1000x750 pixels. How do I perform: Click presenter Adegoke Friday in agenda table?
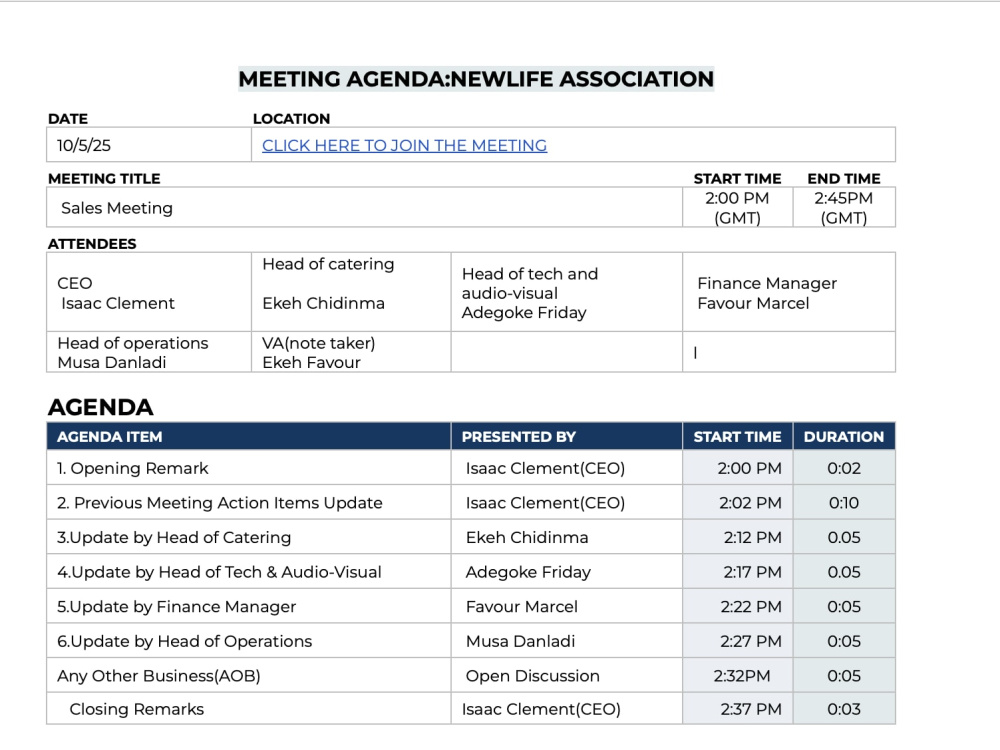(x=566, y=571)
